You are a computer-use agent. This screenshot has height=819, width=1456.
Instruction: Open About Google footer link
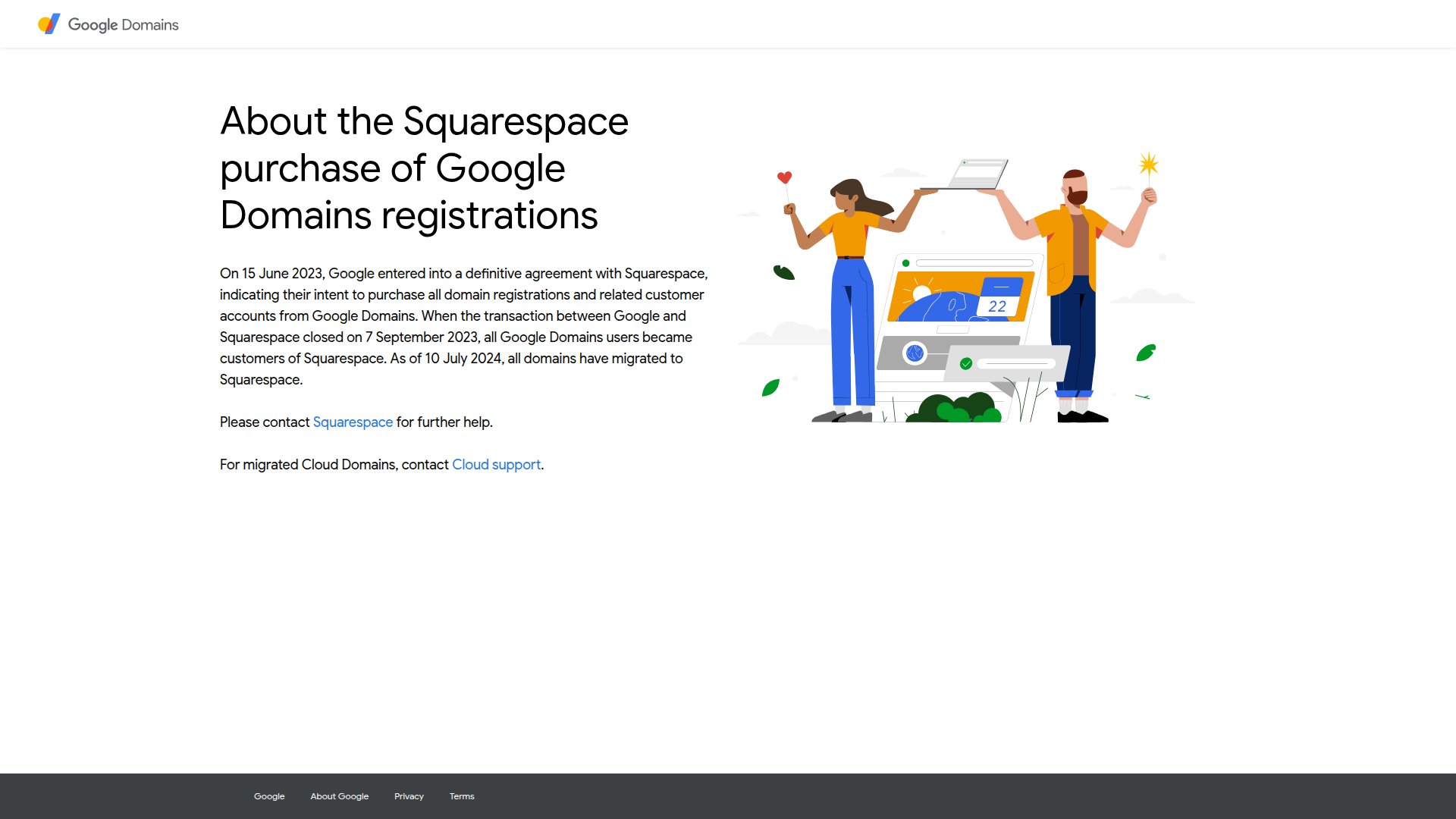339,796
